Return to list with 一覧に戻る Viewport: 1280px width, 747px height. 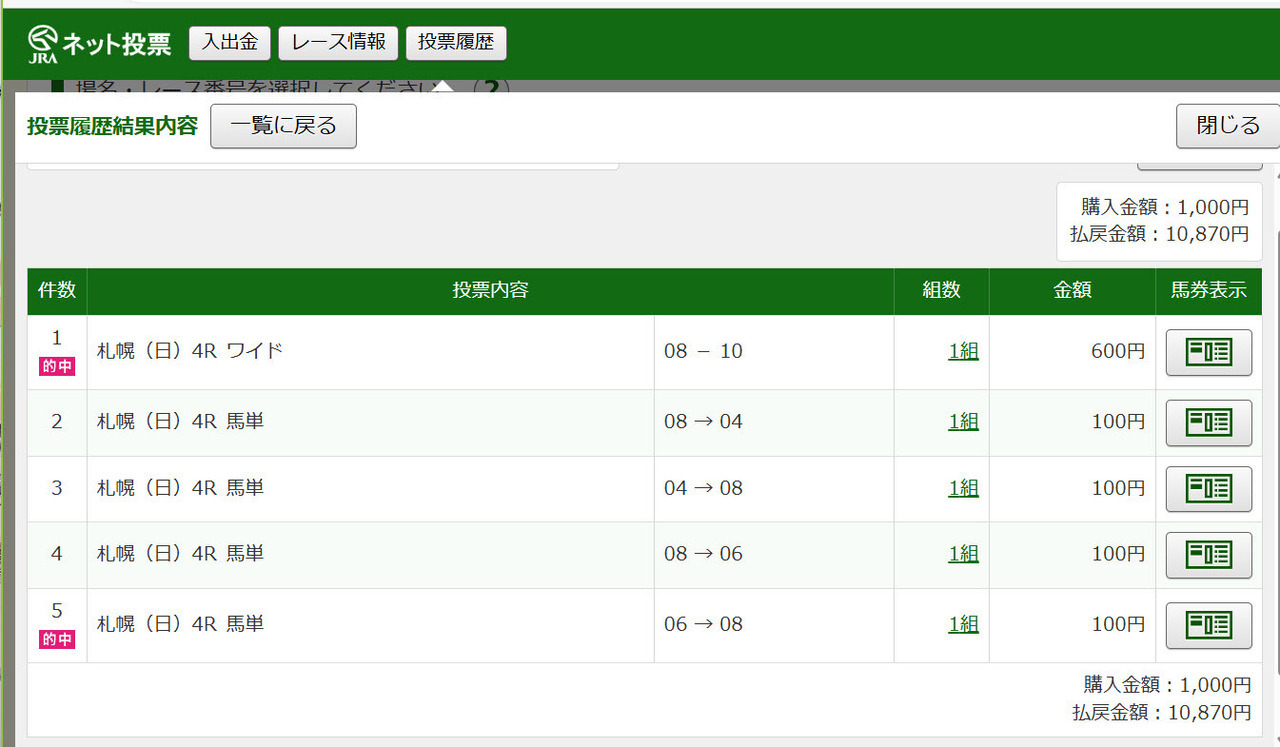283,126
